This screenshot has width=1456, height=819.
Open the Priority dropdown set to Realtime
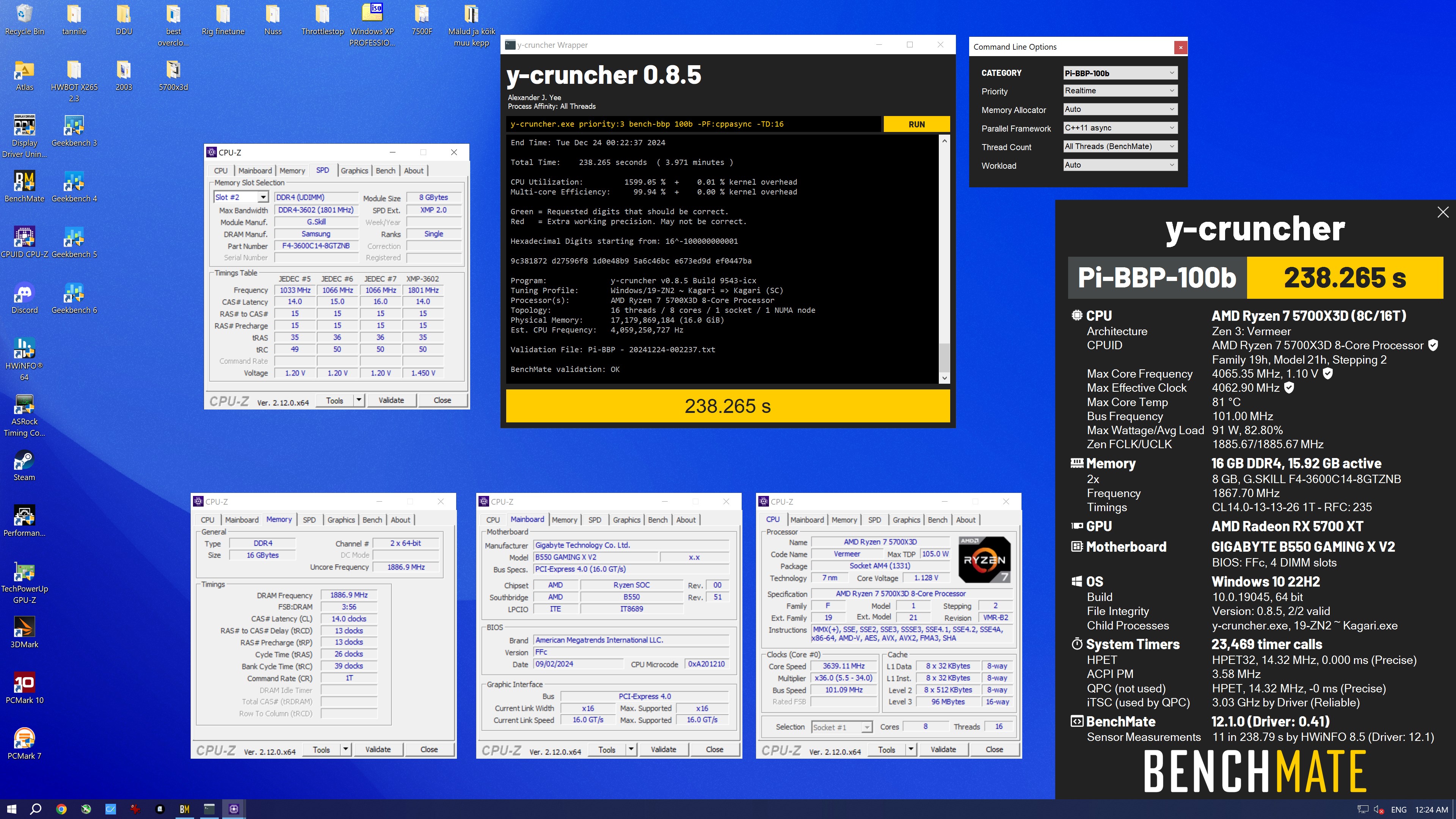pos(1120,91)
